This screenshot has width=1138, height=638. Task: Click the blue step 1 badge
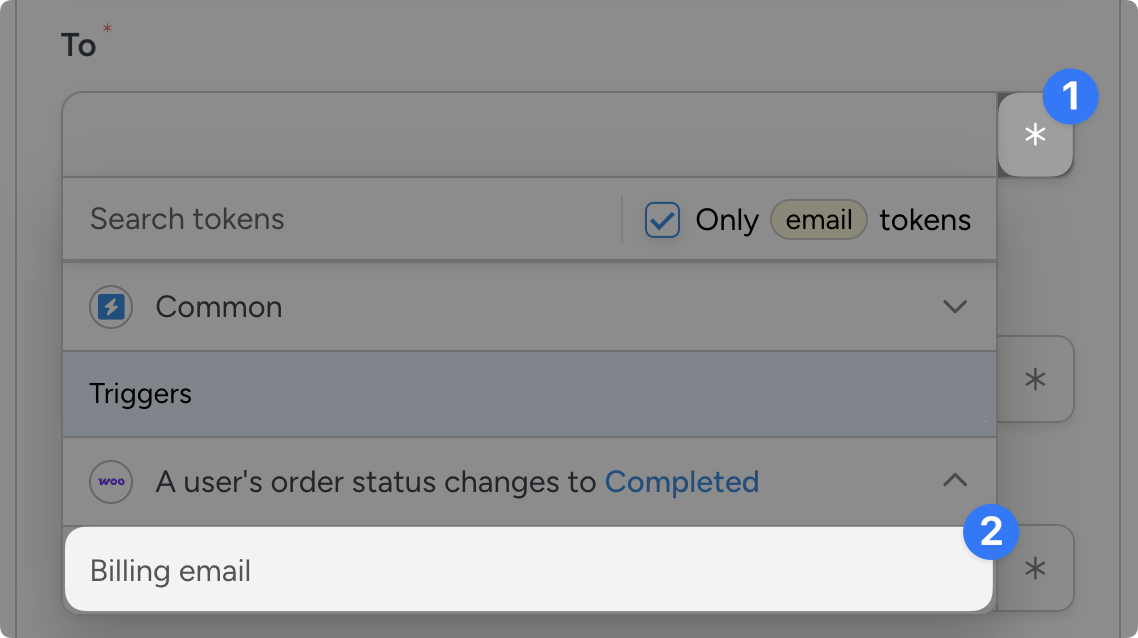(1070, 97)
